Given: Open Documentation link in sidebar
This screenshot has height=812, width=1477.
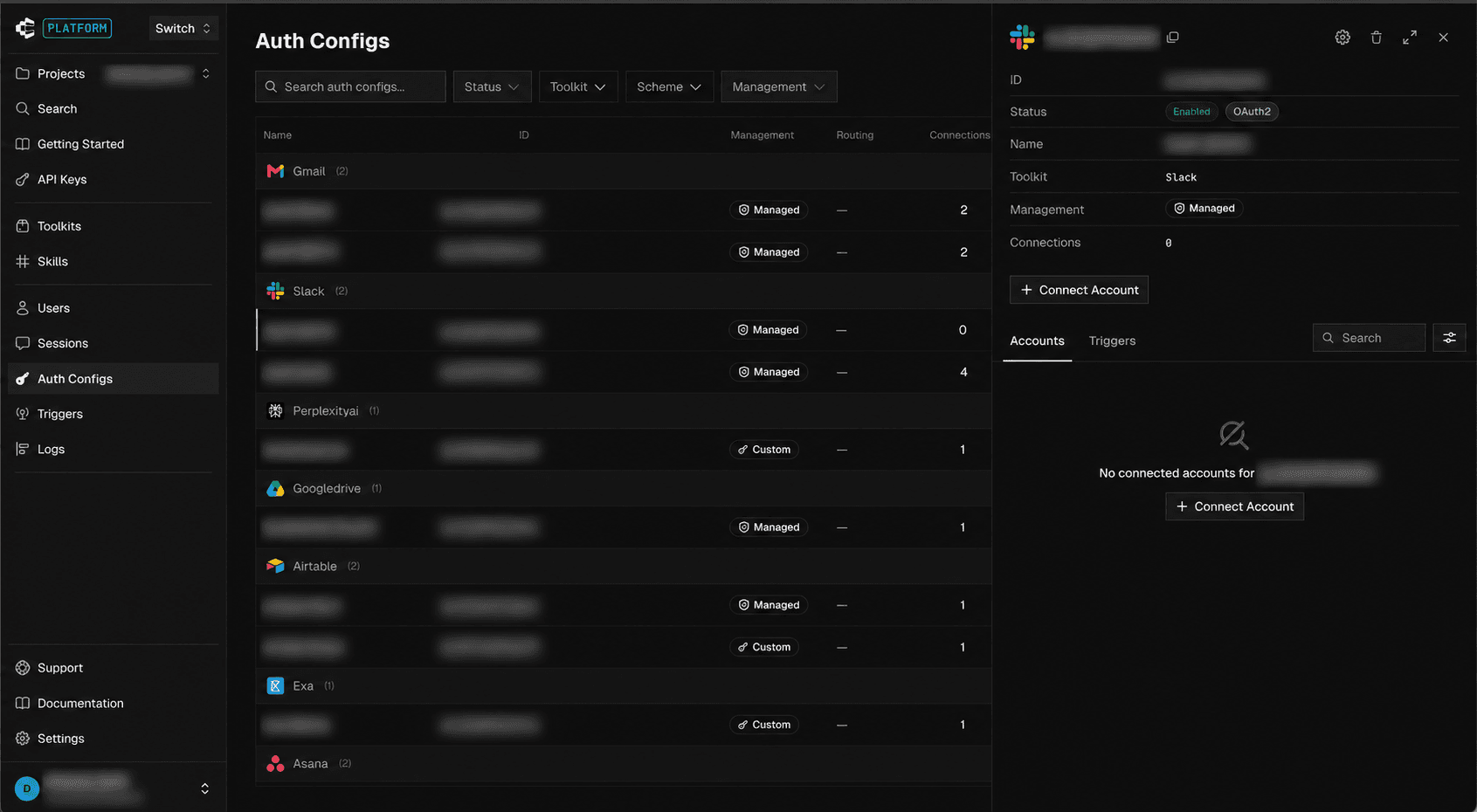Looking at the screenshot, I should (114, 703).
